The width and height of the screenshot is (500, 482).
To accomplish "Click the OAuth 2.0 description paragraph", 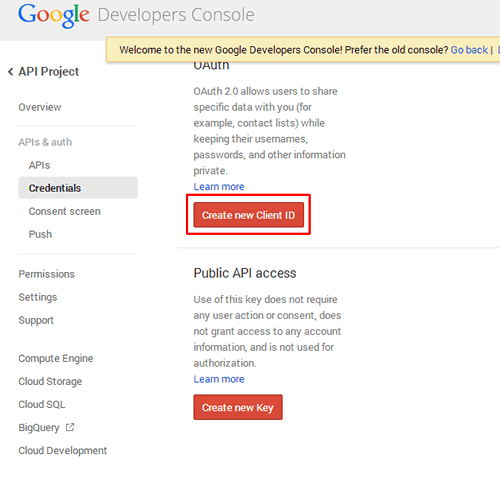I will pyautogui.click(x=269, y=131).
